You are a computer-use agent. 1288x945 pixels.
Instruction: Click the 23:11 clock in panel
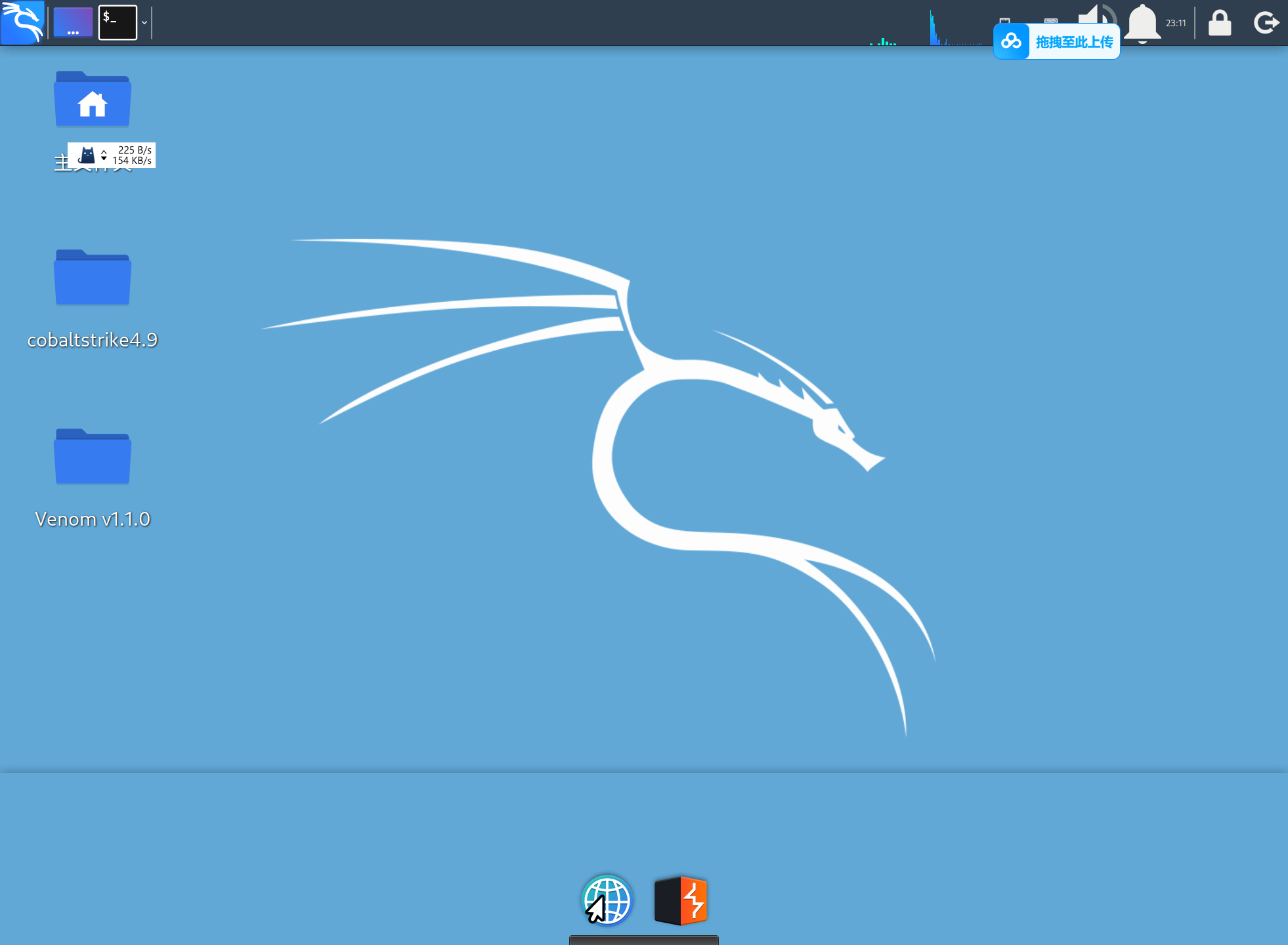click(1176, 22)
